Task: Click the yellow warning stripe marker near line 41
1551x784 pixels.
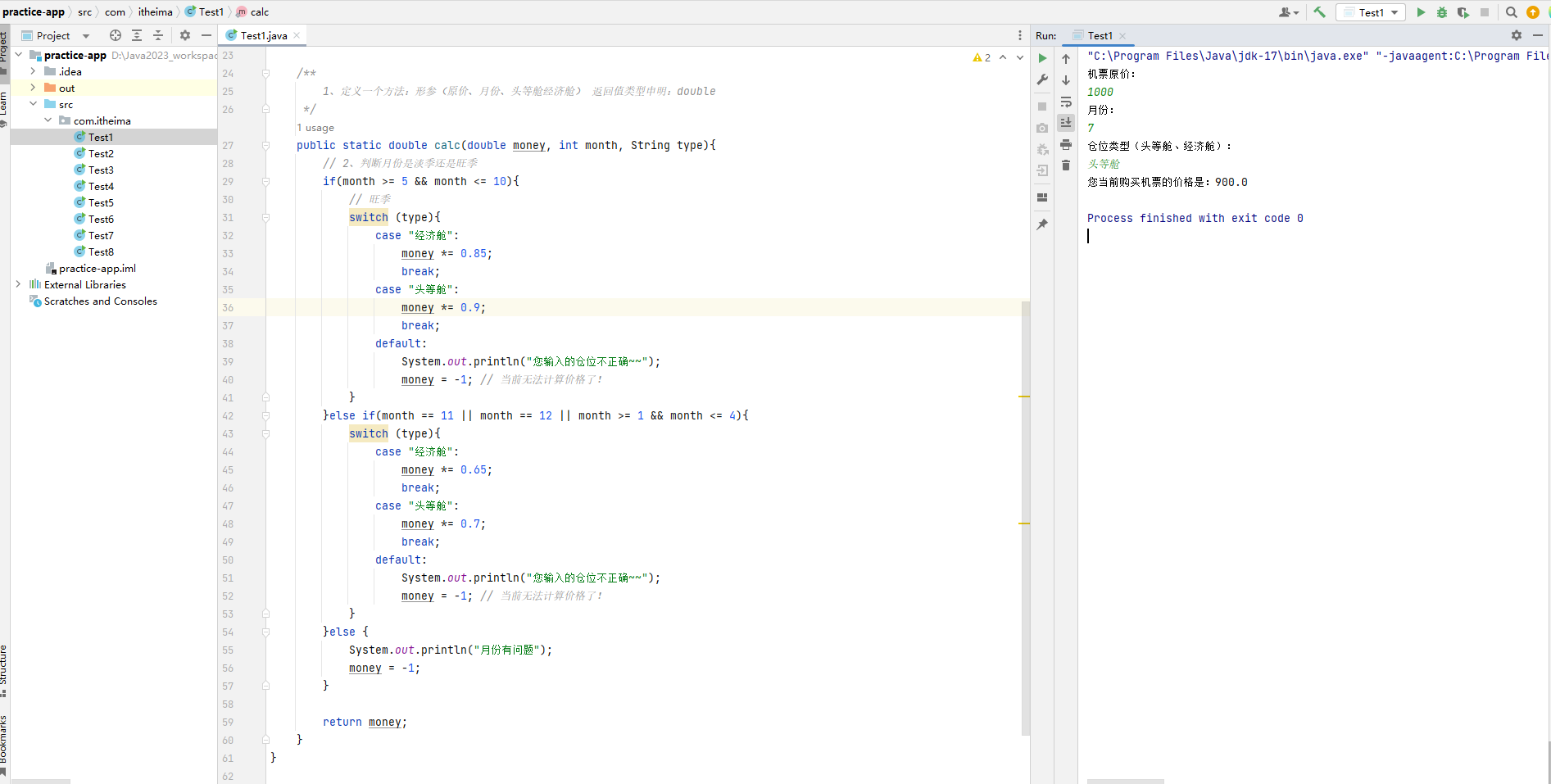Action: 1024,397
